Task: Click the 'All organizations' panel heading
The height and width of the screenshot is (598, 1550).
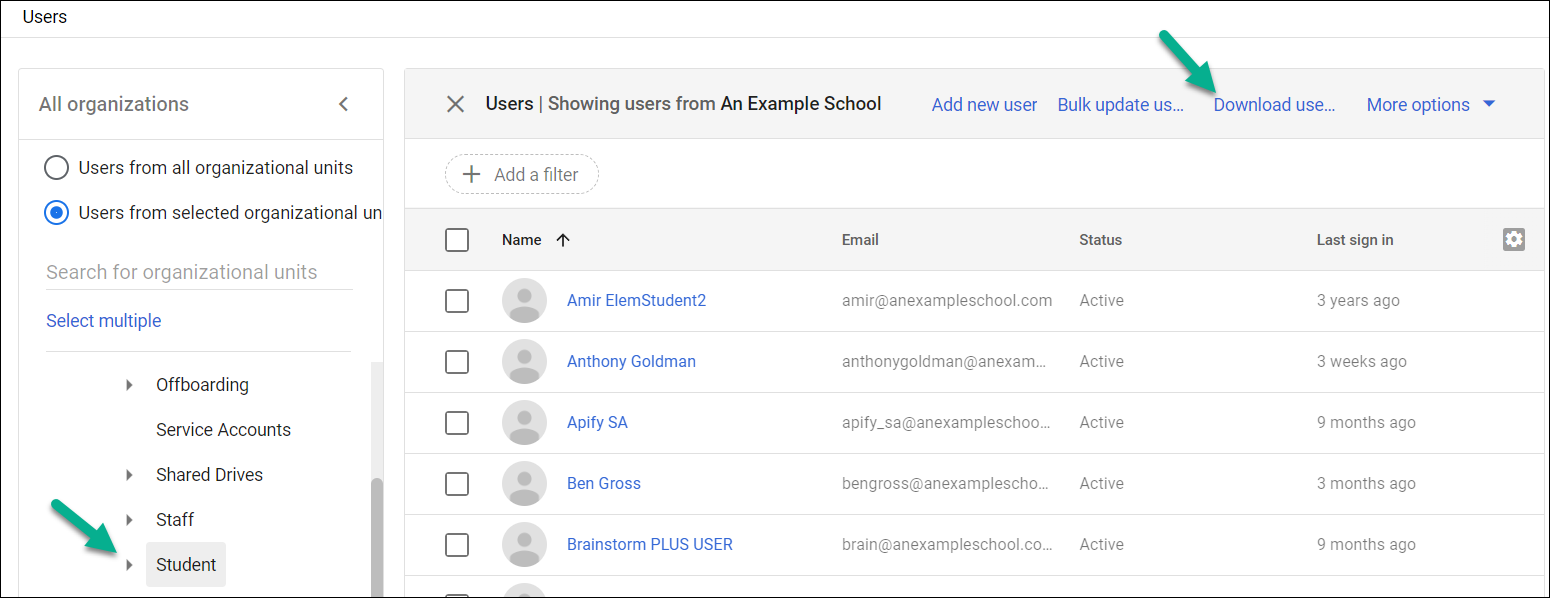Action: pos(114,104)
